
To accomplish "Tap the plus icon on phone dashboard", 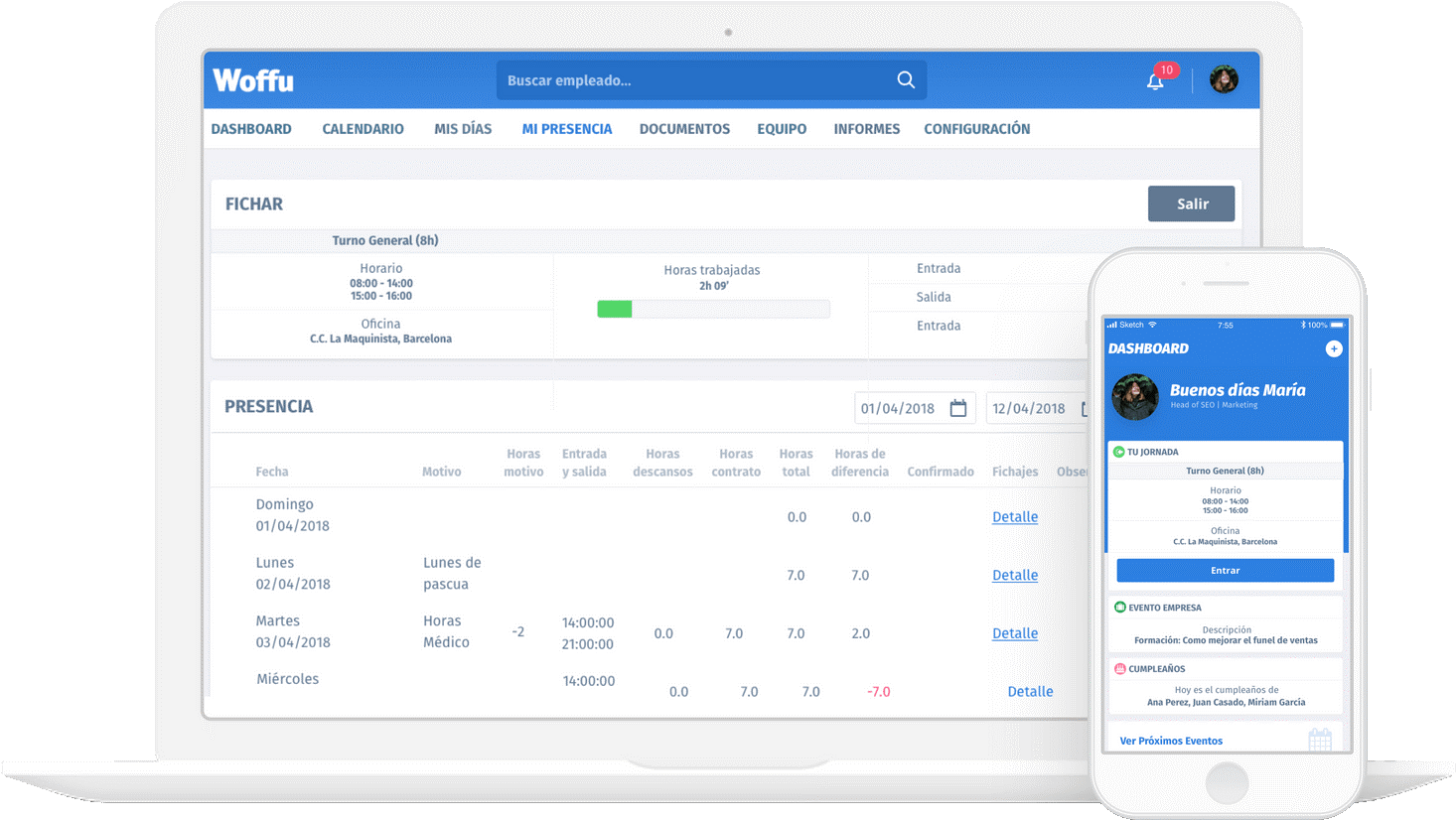I will pos(1334,348).
